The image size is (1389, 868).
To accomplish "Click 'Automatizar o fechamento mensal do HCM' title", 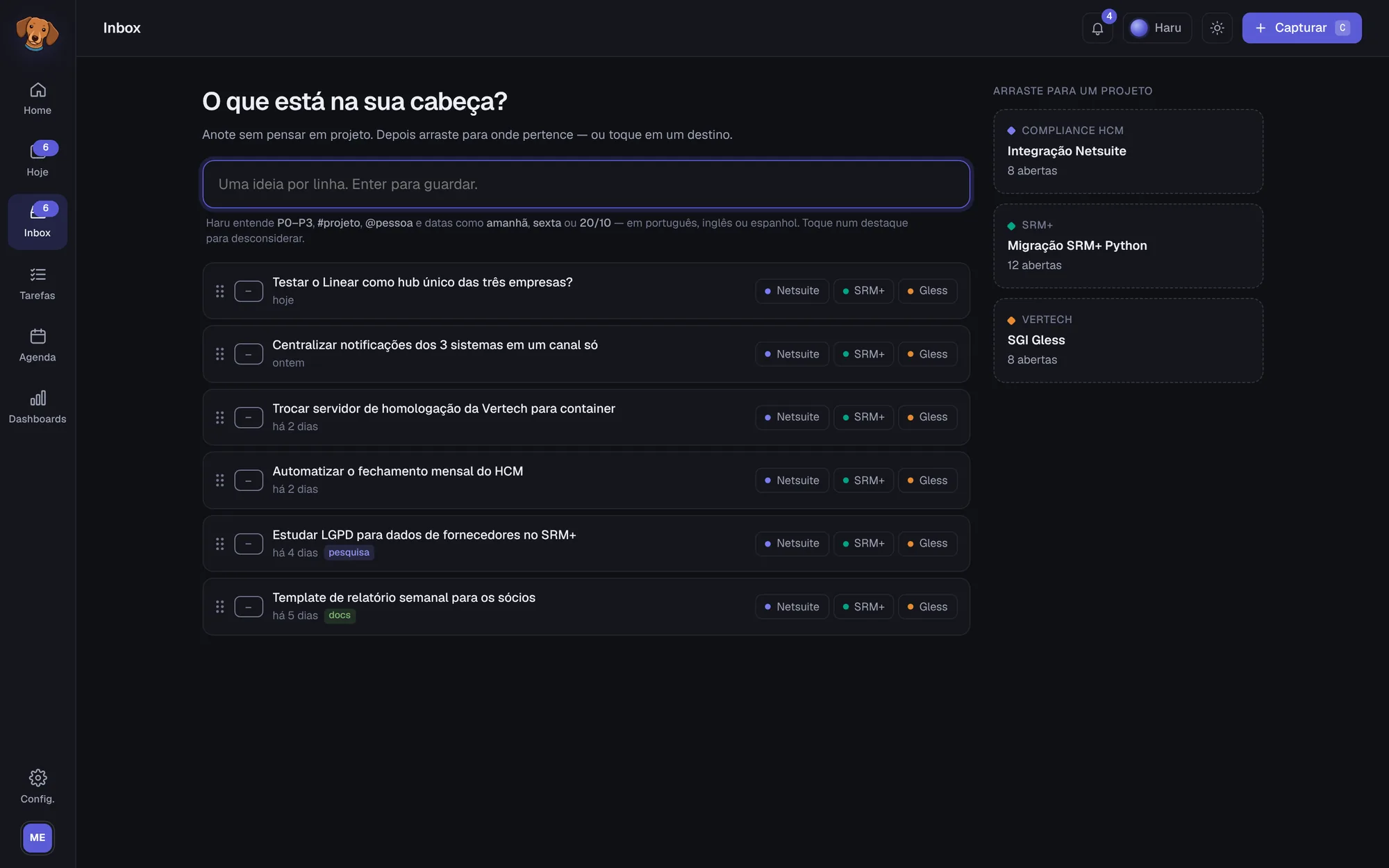I will tap(398, 471).
